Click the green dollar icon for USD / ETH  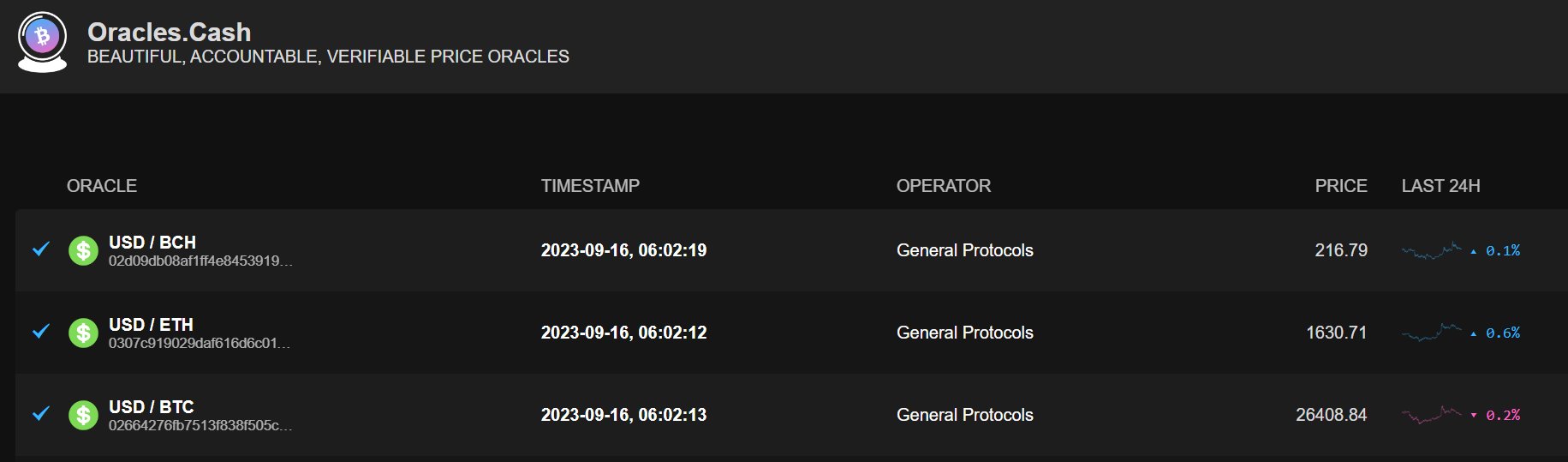pos(83,333)
